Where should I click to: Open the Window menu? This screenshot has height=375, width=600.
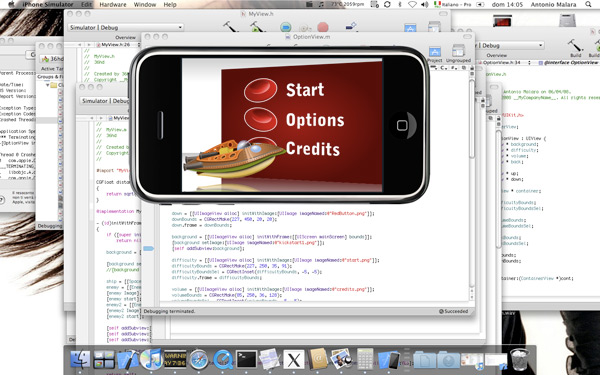(x=145, y=5)
